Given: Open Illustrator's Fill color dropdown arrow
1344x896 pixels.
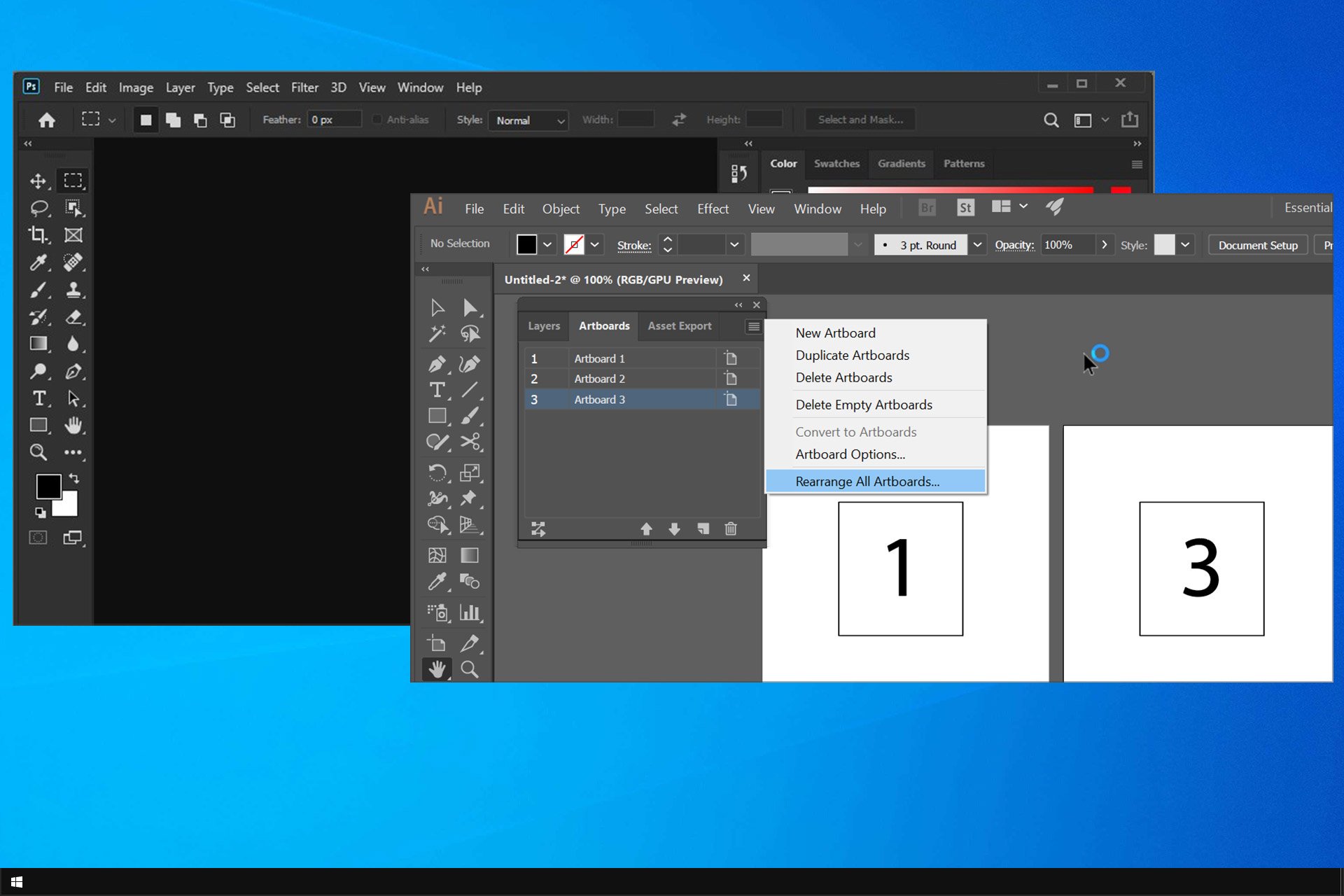Looking at the screenshot, I should tap(547, 244).
